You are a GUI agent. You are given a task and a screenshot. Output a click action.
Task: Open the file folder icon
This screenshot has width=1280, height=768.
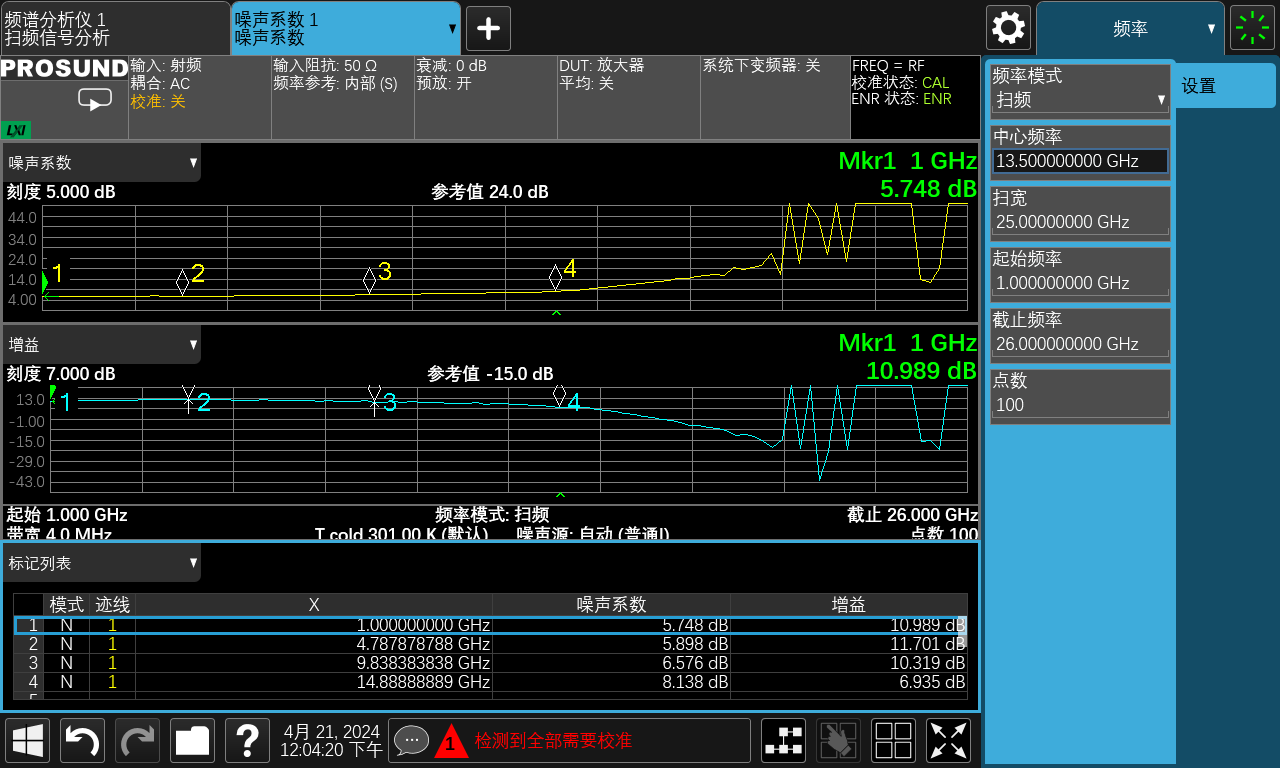[x=192, y=741]
